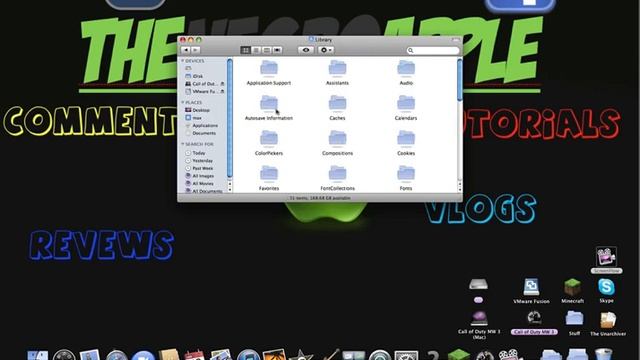The image size is (640, 360).
Task: Select the ColorPickers folder
Action: [x=269, y=138]
